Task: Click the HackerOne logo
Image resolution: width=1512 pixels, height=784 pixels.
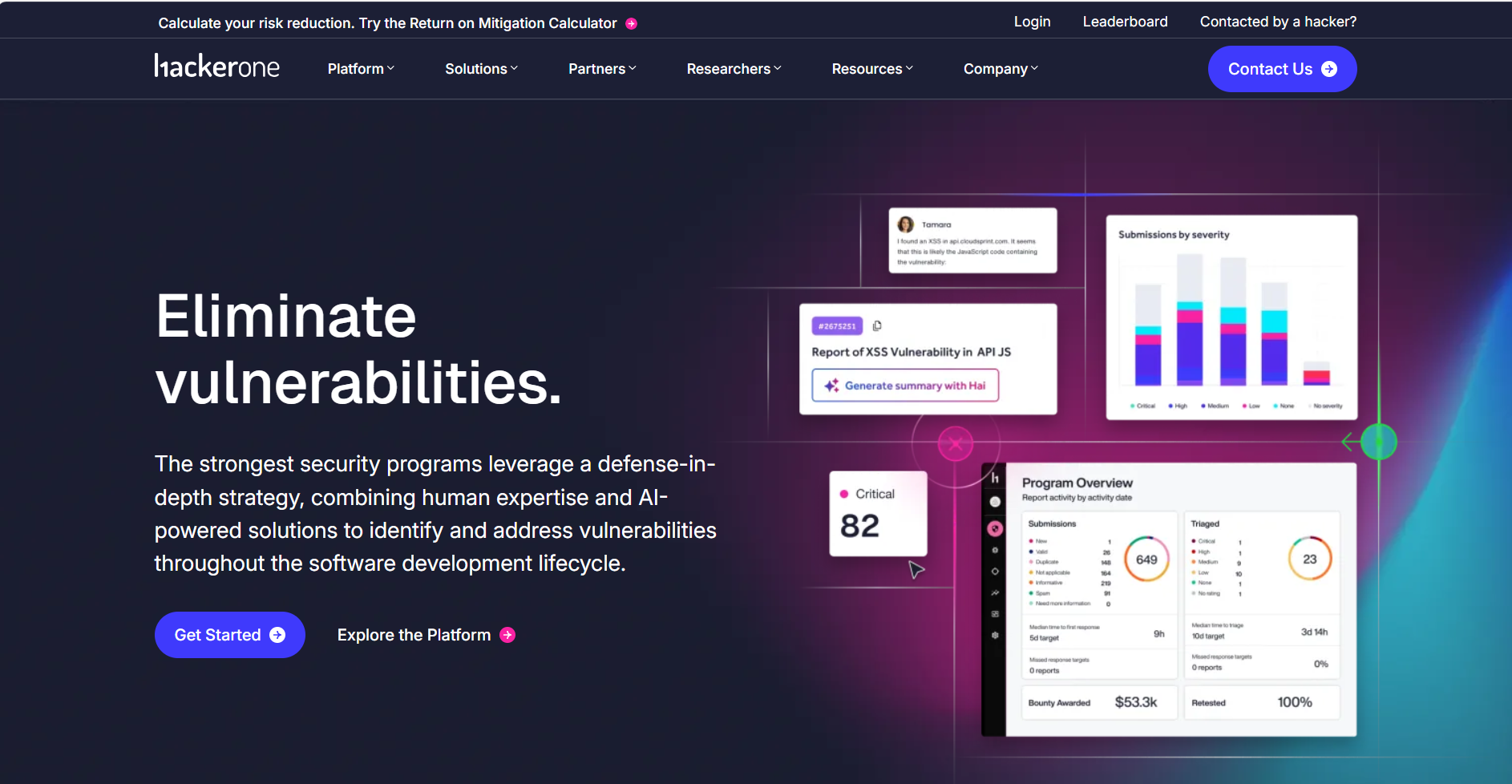Action: 216,67
